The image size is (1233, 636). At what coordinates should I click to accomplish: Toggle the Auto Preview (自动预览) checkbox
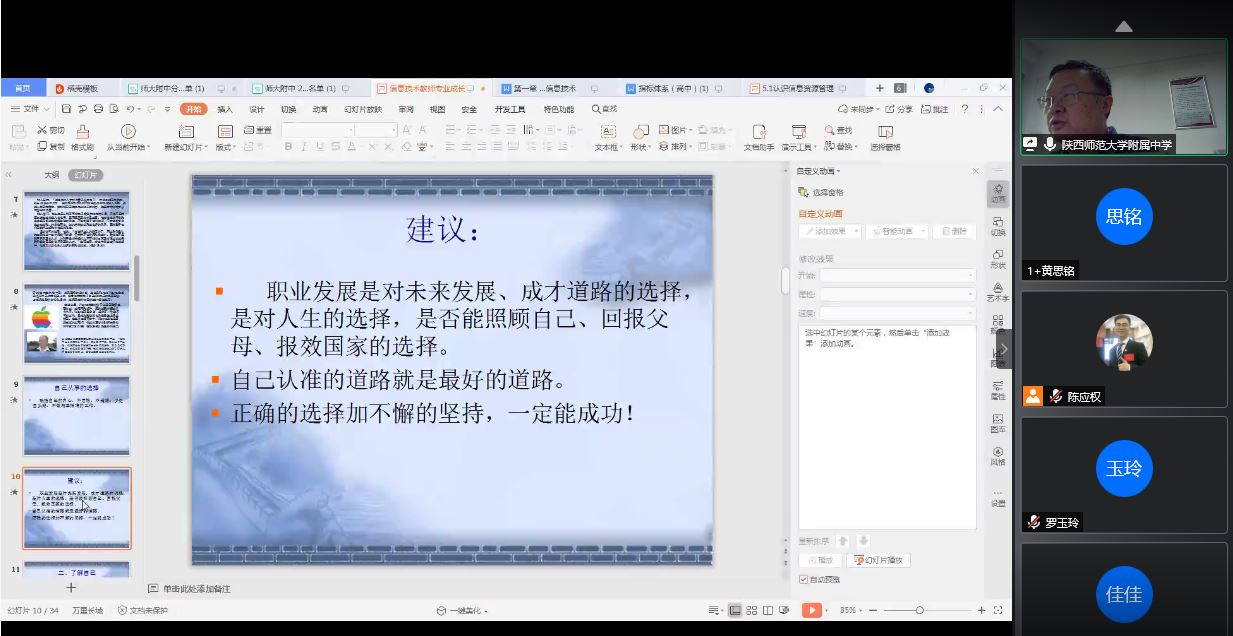coord(804,579)
